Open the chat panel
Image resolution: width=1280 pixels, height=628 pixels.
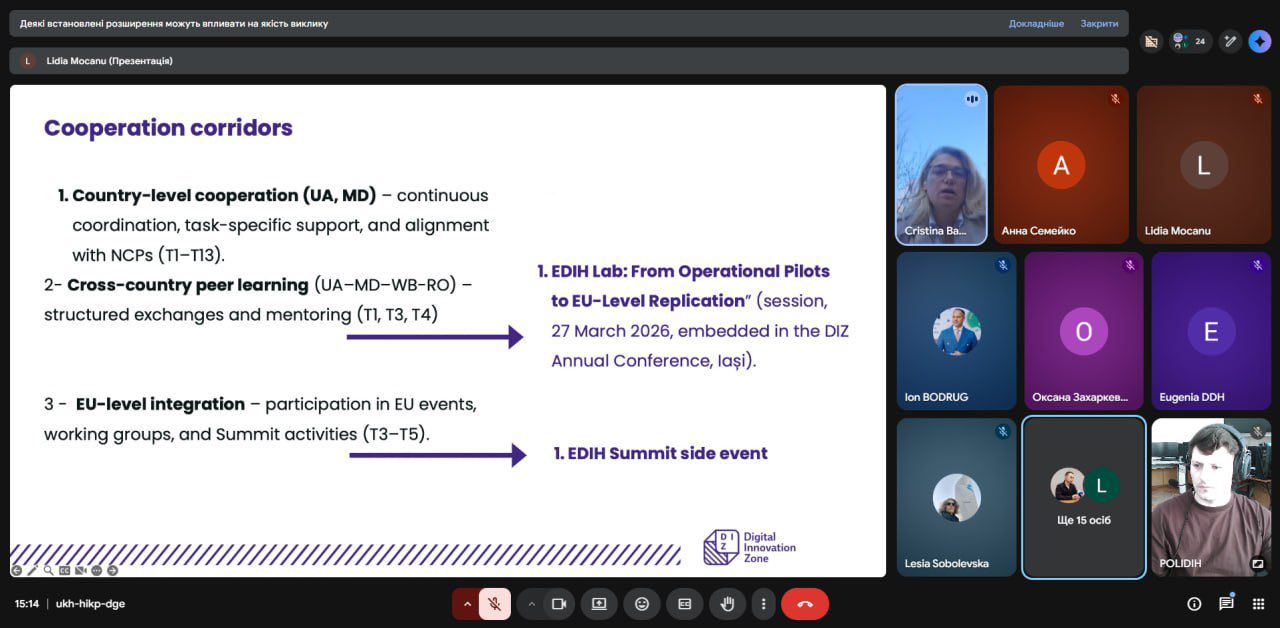tap(1226, 604)
